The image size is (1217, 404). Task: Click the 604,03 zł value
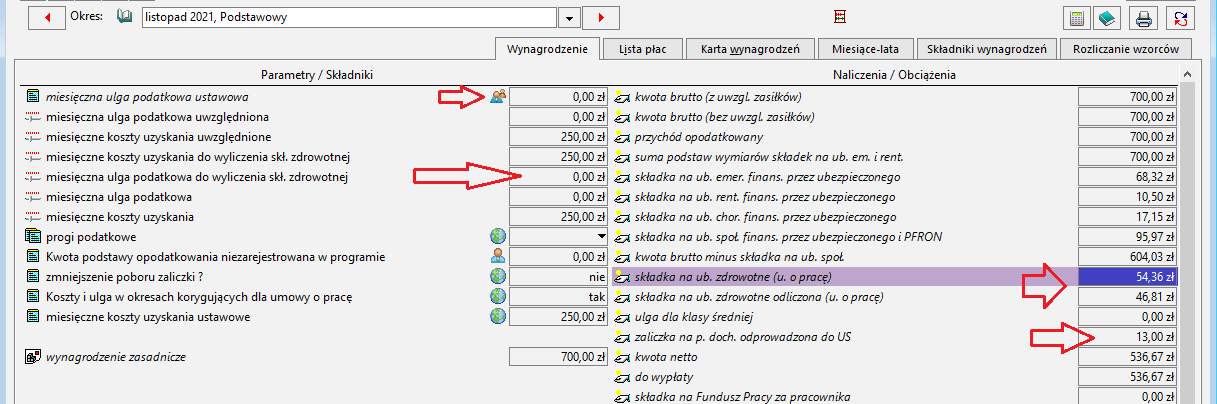pyautogui.click(x=1128, y=257)
